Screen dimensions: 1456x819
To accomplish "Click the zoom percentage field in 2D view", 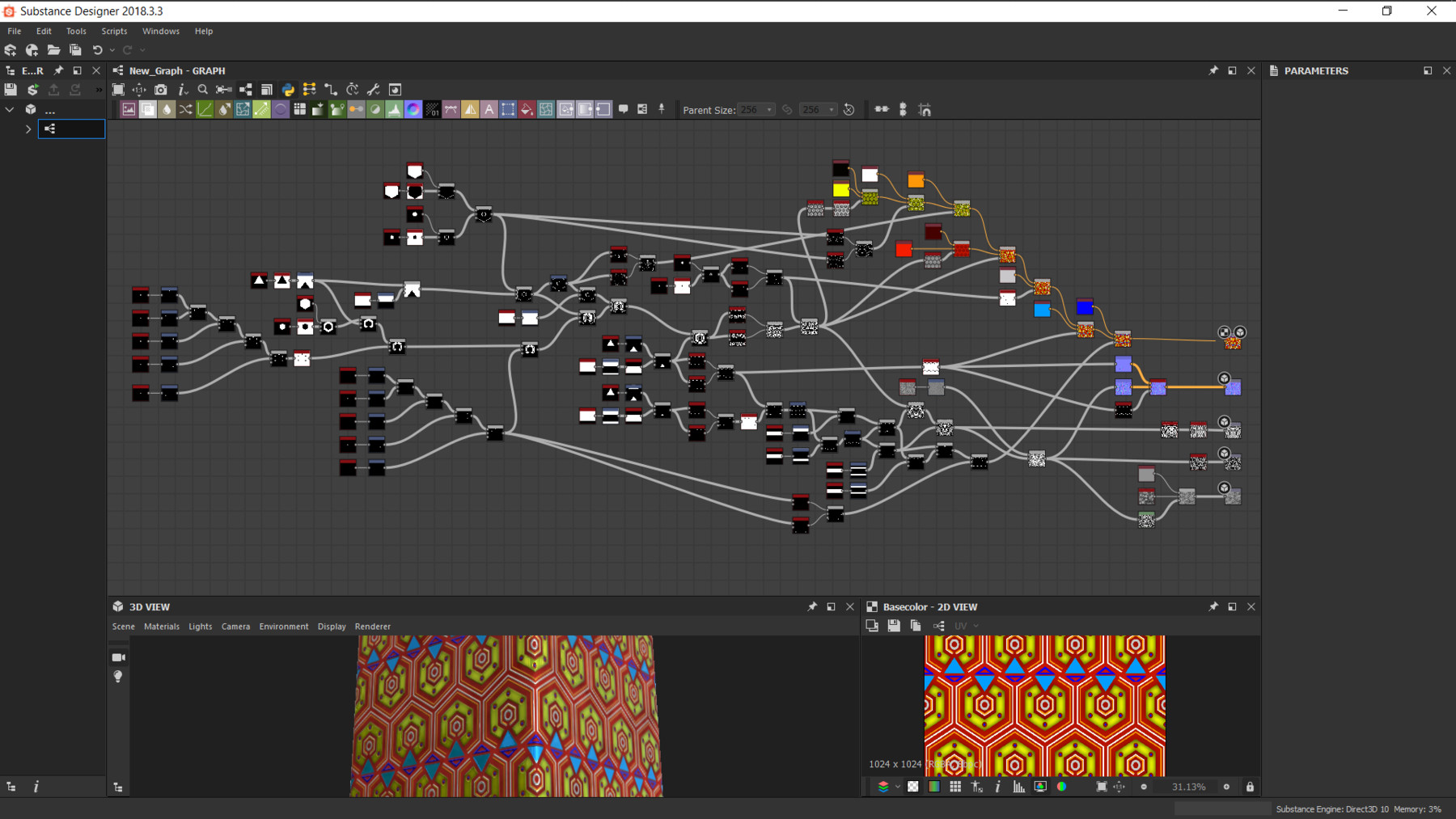I will tap(1187, 786).
